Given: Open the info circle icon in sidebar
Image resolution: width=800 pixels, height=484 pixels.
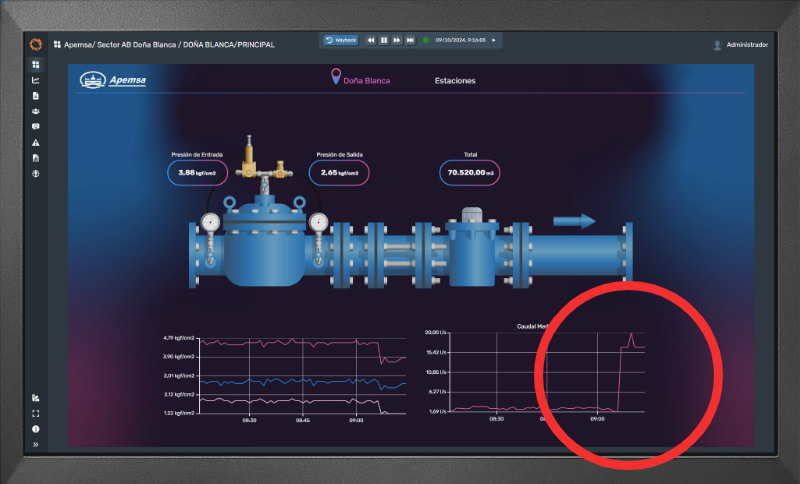Looking at the screenshot, I should coord(36,429).
